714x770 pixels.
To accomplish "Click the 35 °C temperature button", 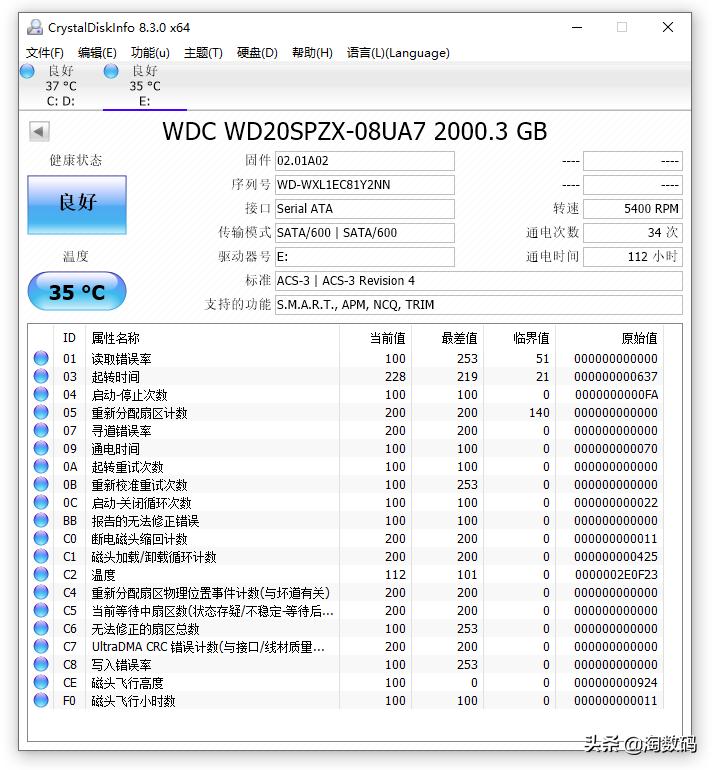I will click(x=77, y=292).
